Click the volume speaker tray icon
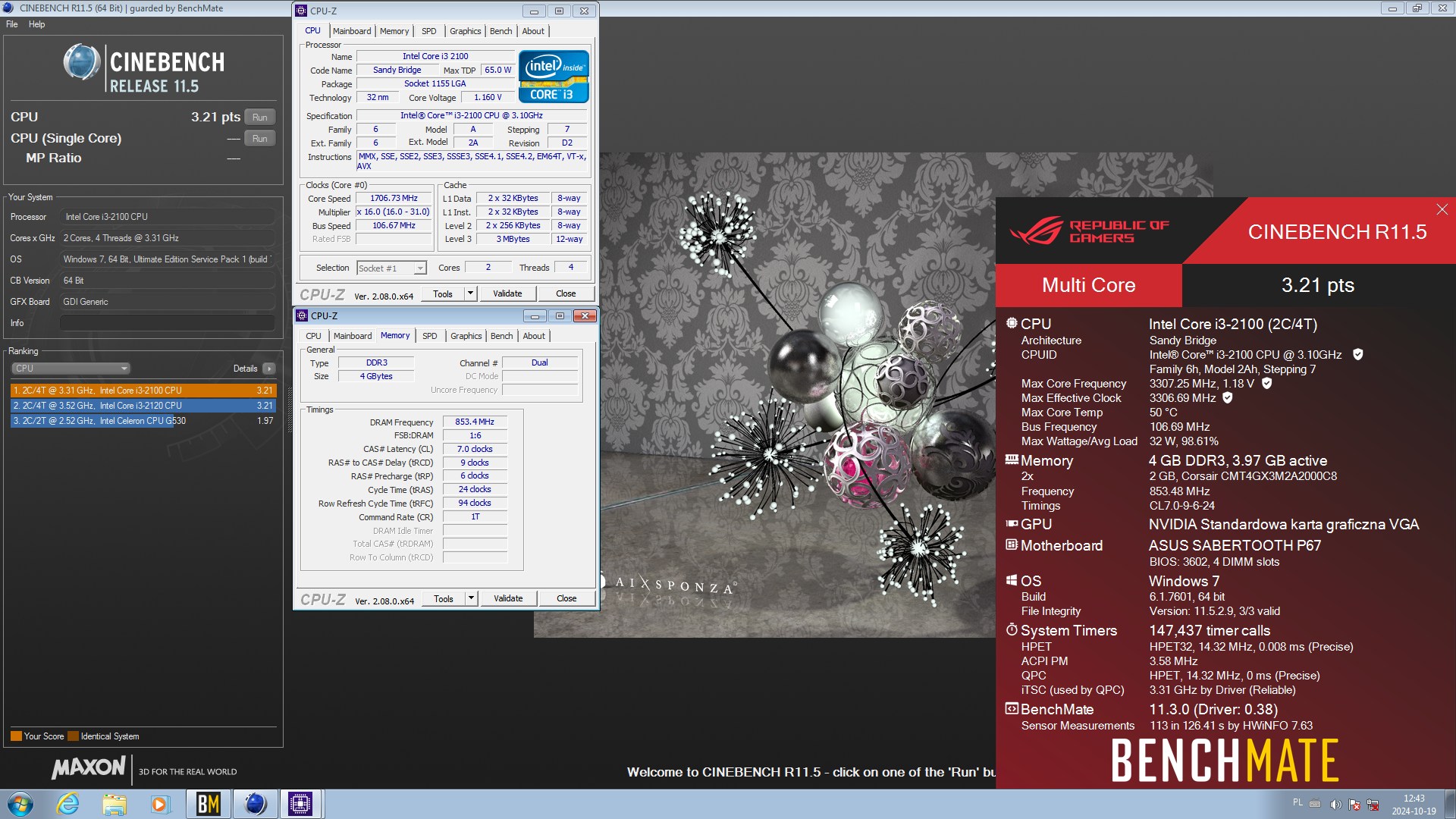This screenshot has width=1456, height=819. pyautogui.click(x=1336, y=805)
